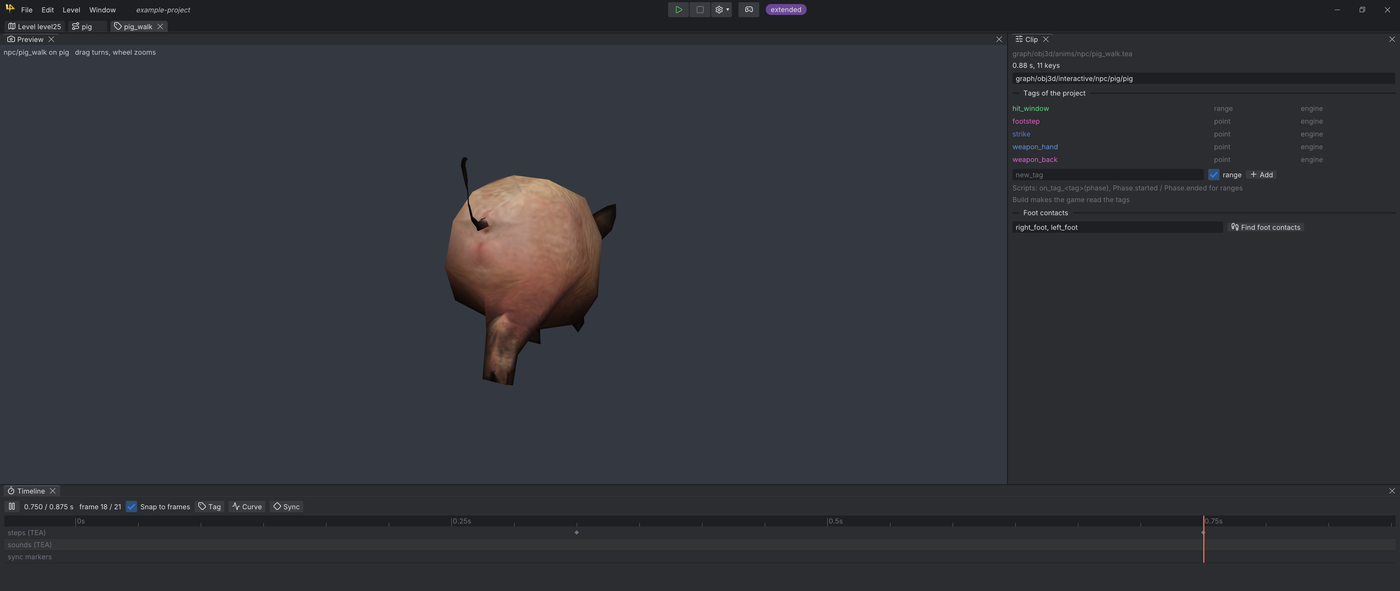Click the stop square icon
Viewport: 1400px width, 591px height.
coord(700,10)
